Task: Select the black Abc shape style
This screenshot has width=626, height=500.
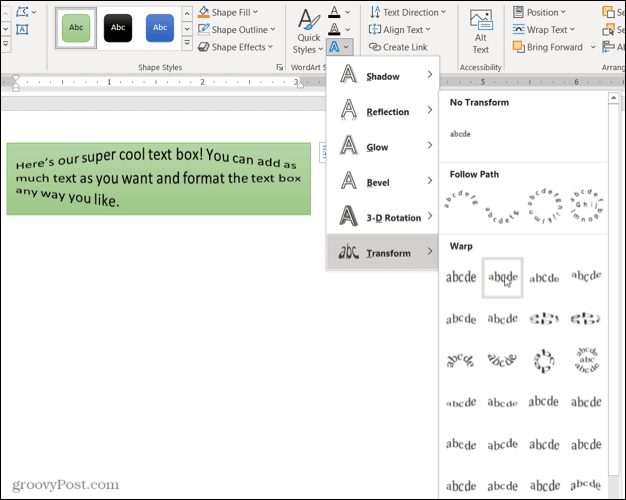Action: tap(118, 28)
